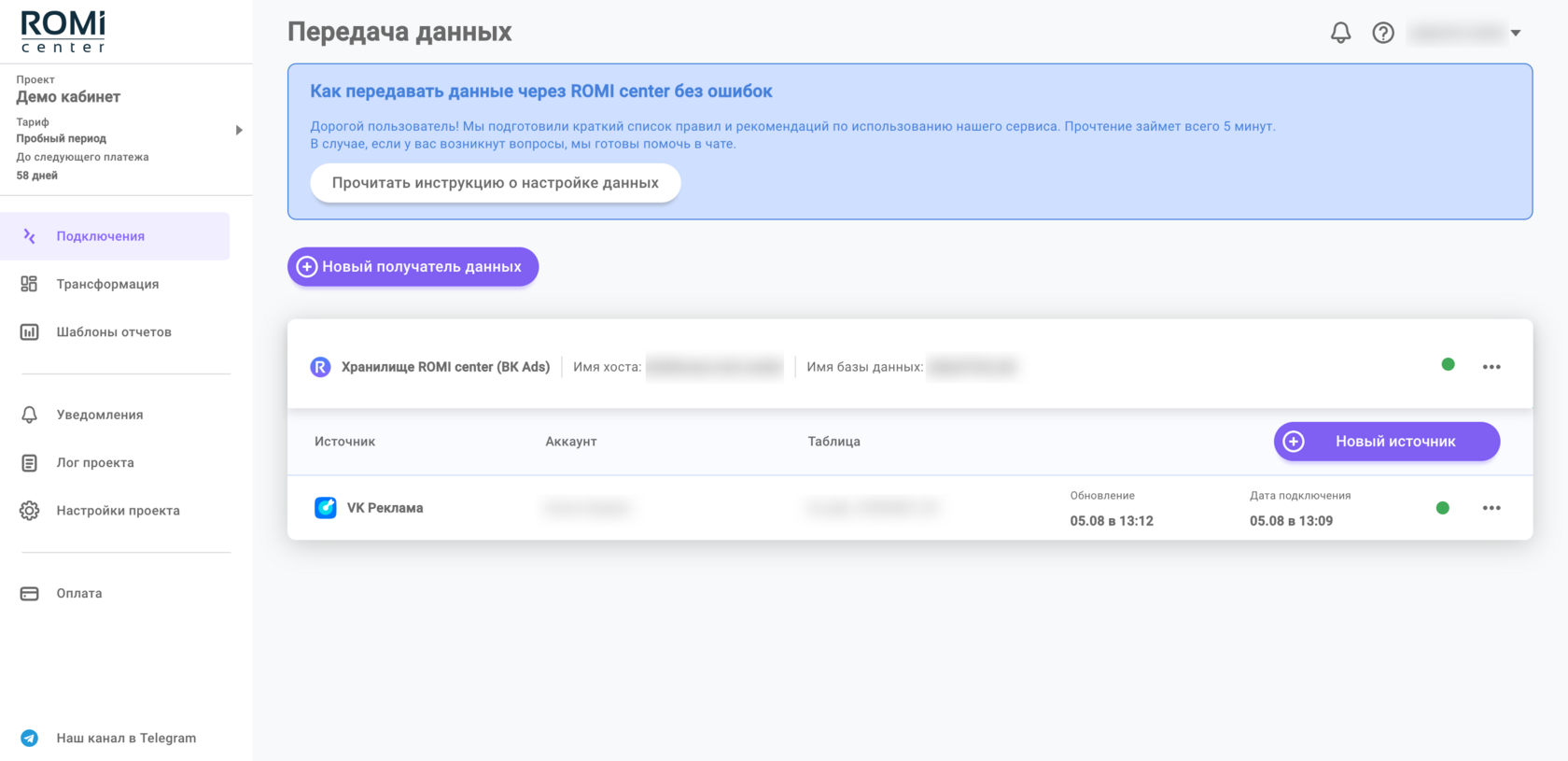Click Прочитать инструкцию о настройке данных button

pyautogui.click(x=495, y=183)
